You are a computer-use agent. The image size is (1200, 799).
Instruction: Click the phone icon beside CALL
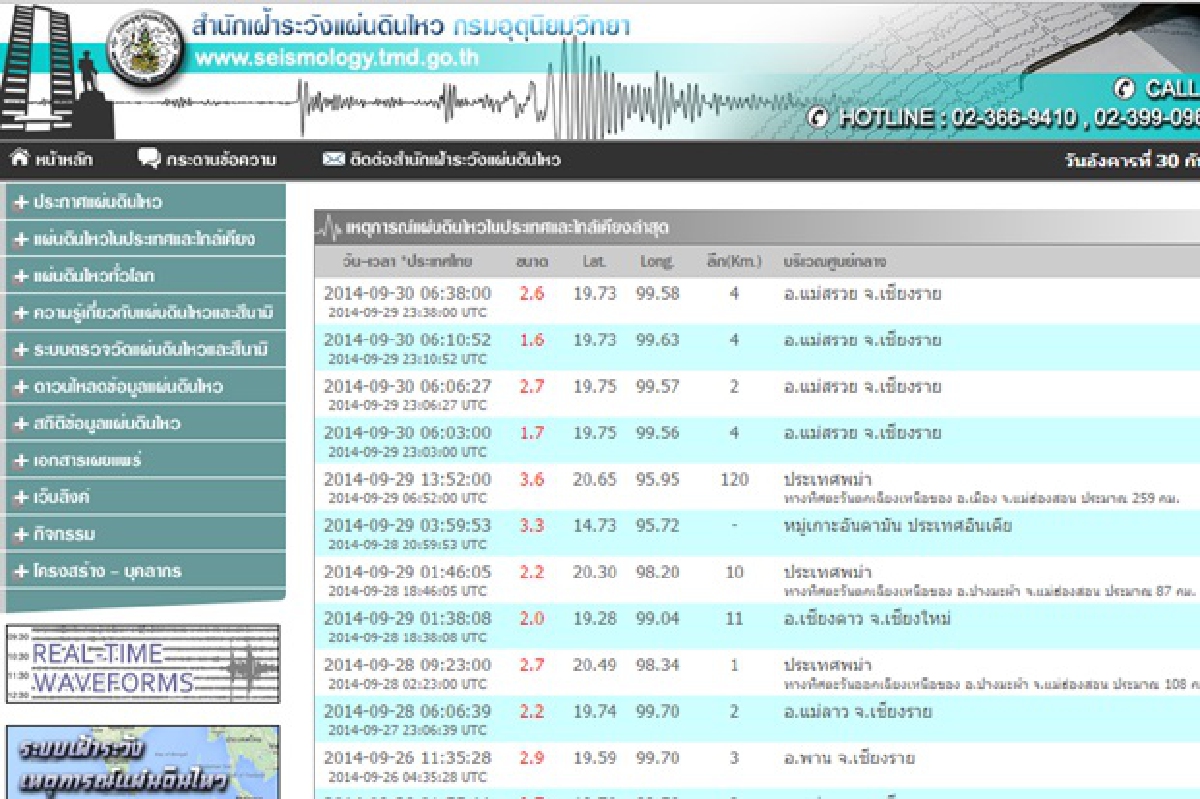click(1124, 88)
